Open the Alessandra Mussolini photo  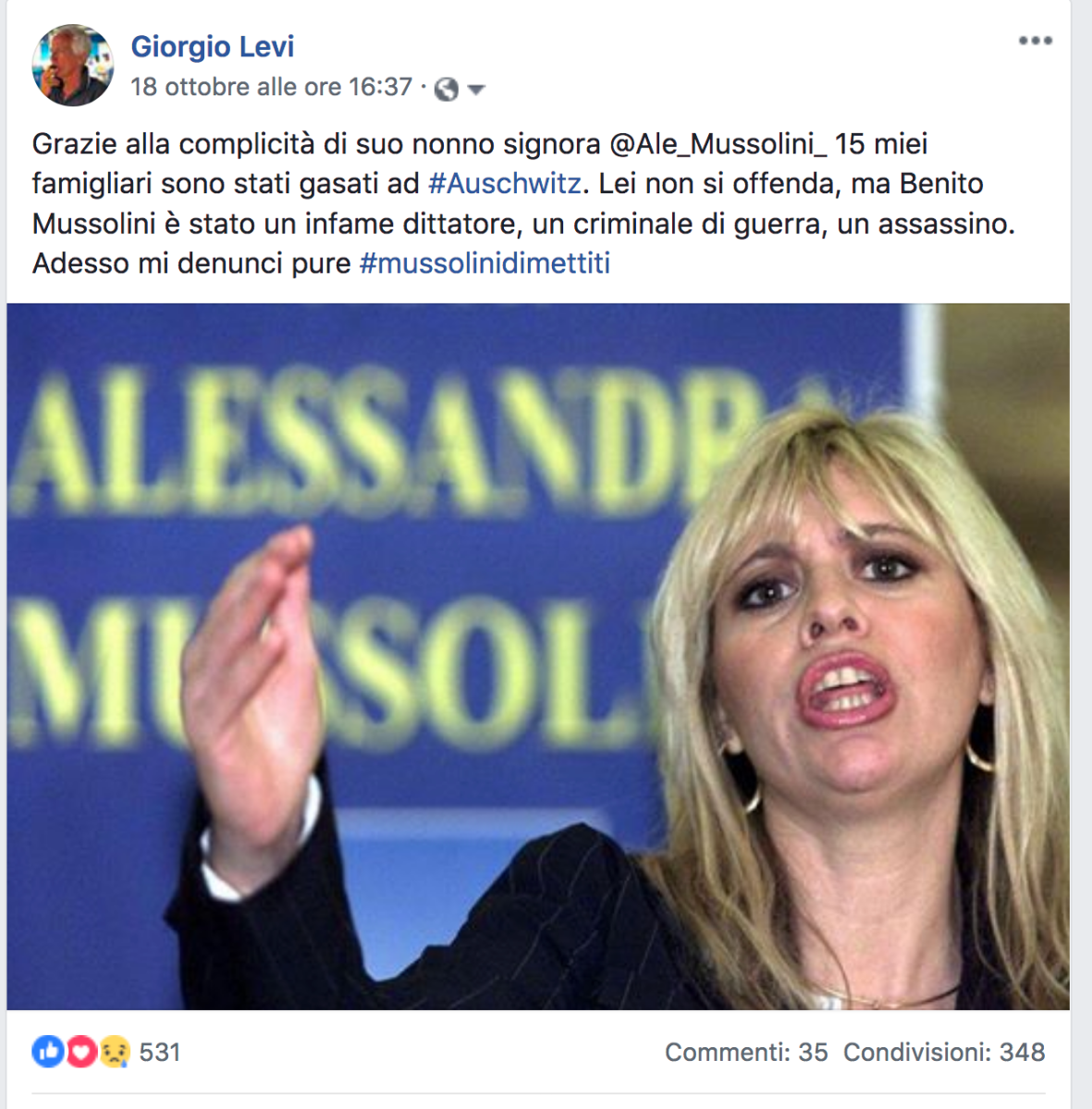538,656
